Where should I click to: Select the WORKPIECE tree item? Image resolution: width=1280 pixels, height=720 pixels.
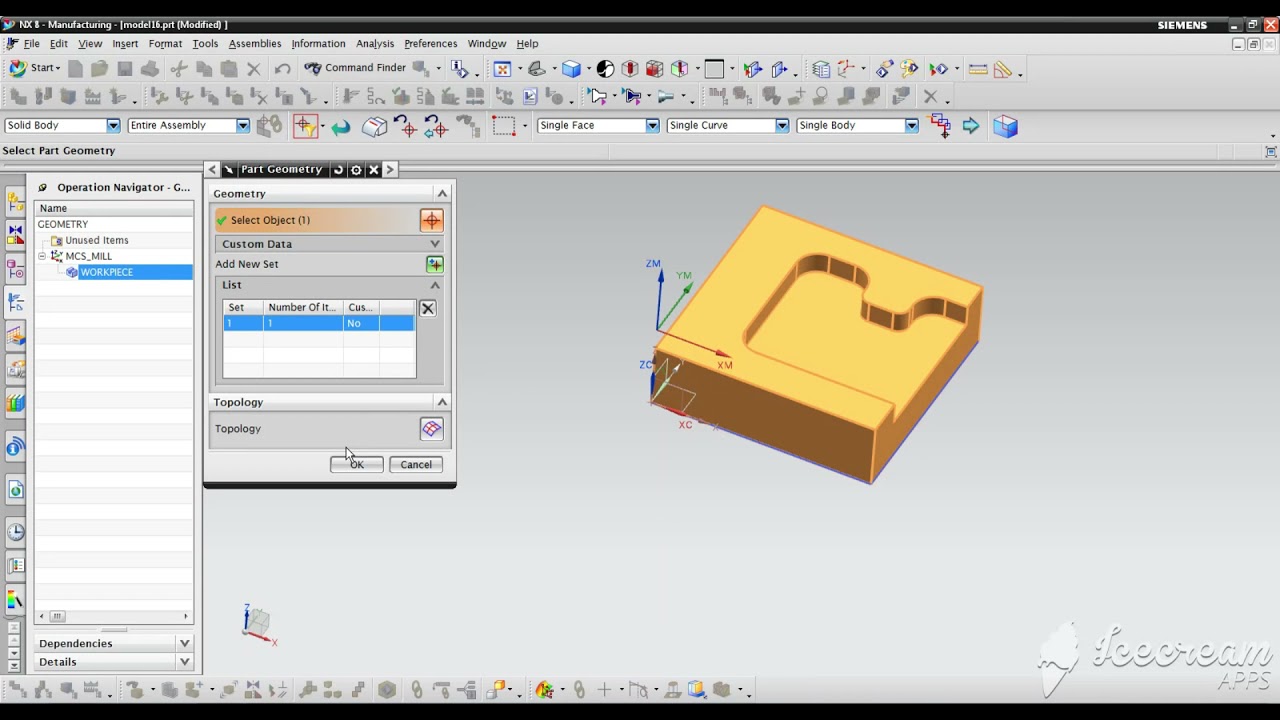point(106,272)
